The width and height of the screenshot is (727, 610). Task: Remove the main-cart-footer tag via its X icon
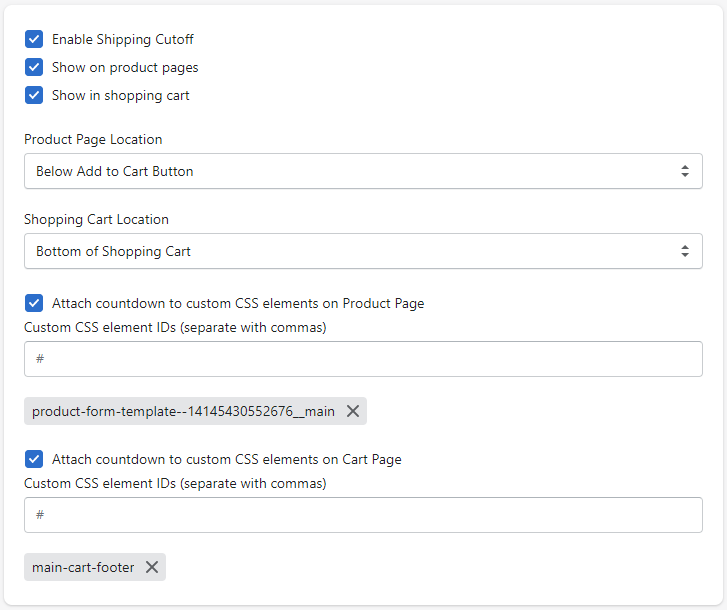coord(151,567)
